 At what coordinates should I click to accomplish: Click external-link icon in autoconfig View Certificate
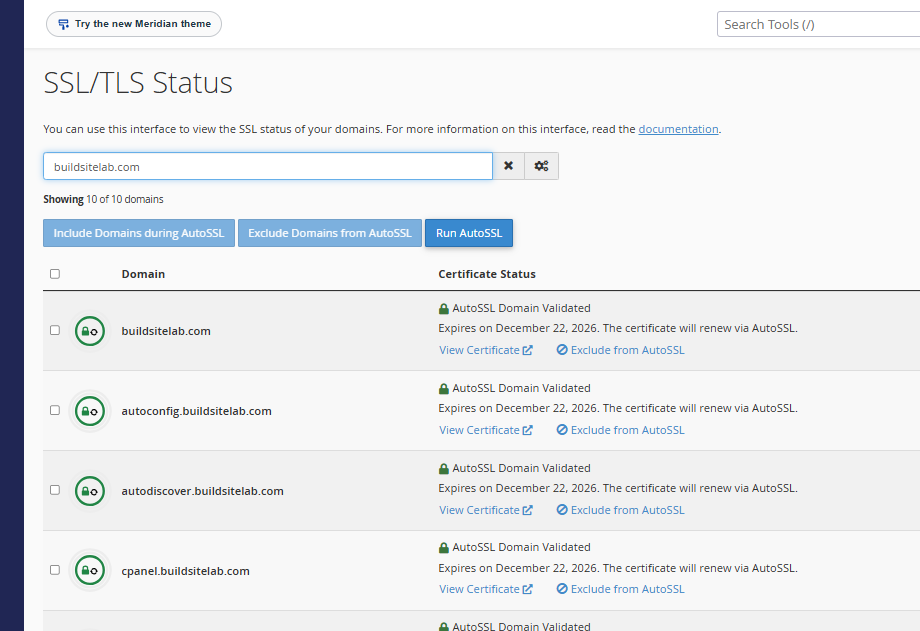tap(527, 430)
